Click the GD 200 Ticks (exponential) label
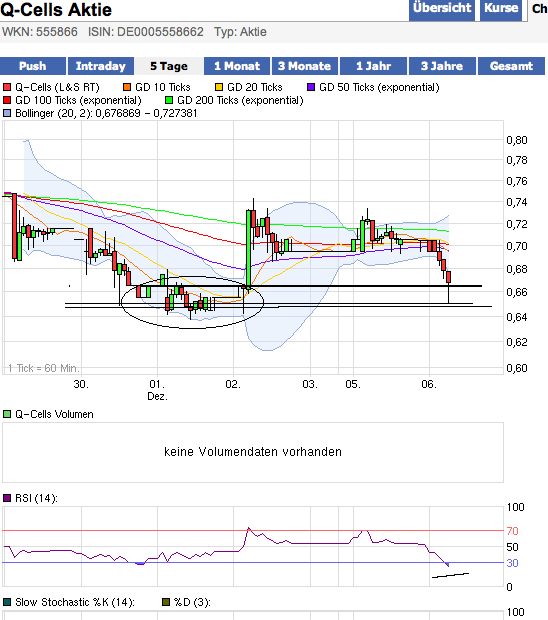Image resolution: width=548 pixels, height=620 pixels. point(240,100)
